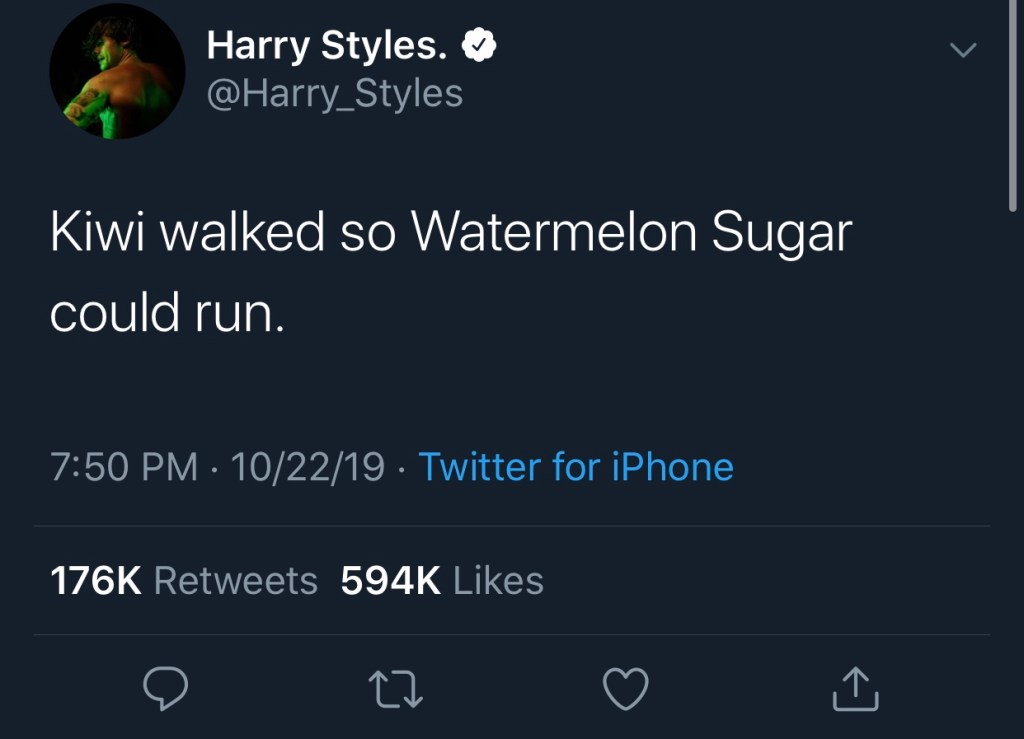The image size is (1024, 739).
Task: Click the vertical scrollbar thumb
Action: (1013, 100)
